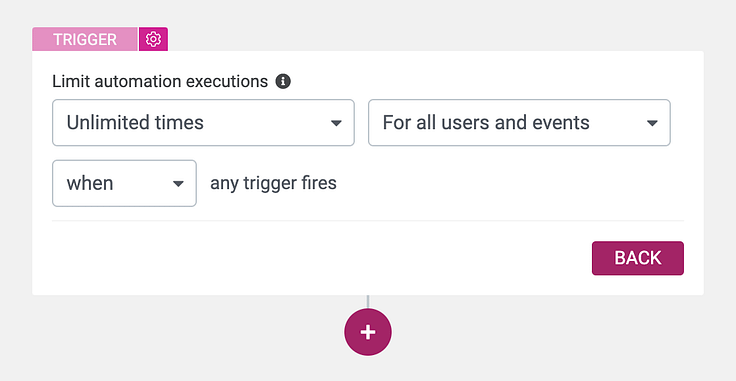Open the when condition dropdown
Image resolution: width=736 pixels, height=381 pixels.
pos(124,183)
